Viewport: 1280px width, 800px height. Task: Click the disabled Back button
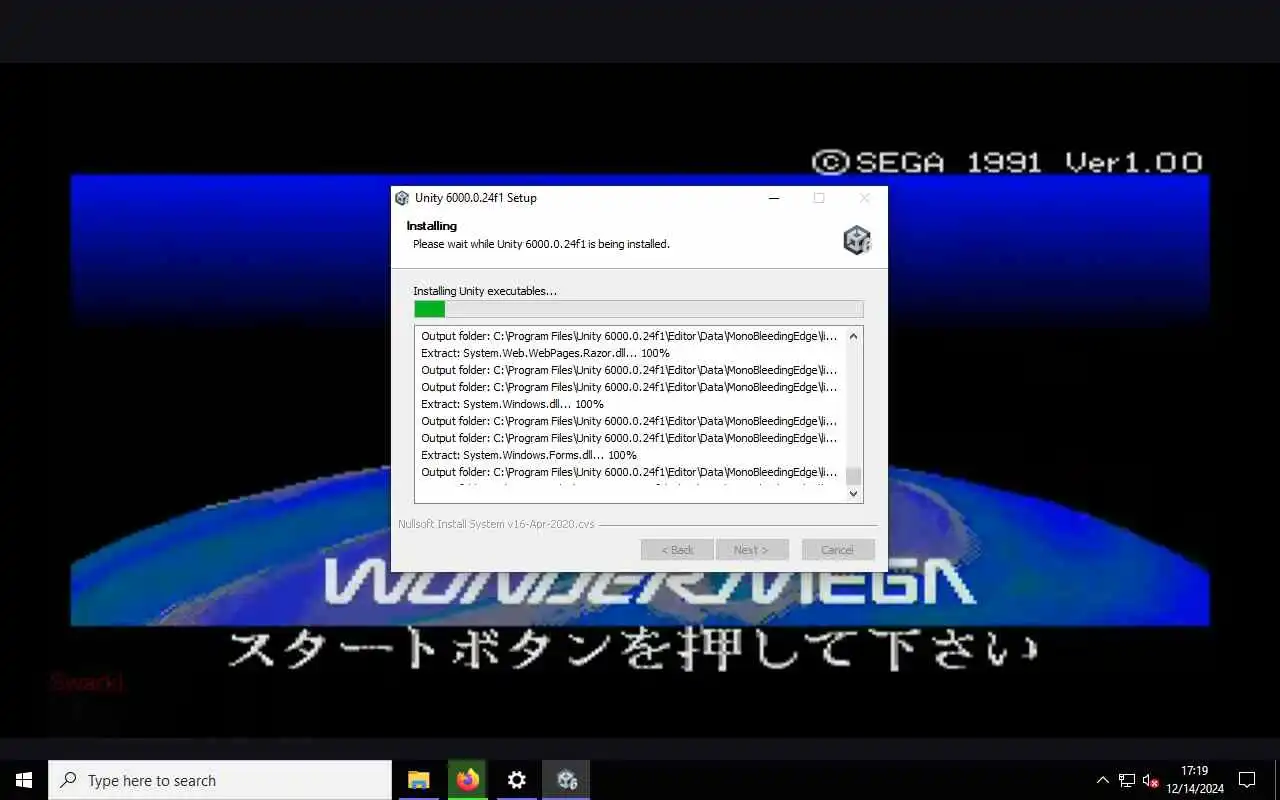click(677, 550)
